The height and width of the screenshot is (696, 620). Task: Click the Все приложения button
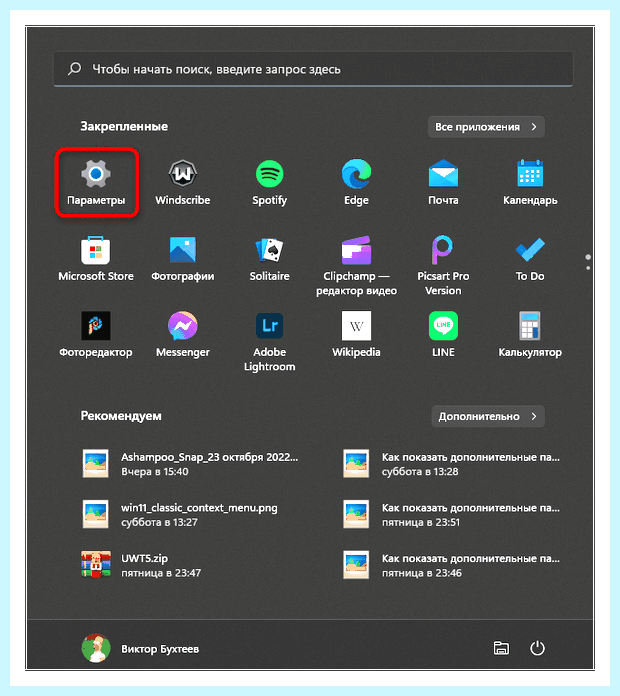point(486,127)
